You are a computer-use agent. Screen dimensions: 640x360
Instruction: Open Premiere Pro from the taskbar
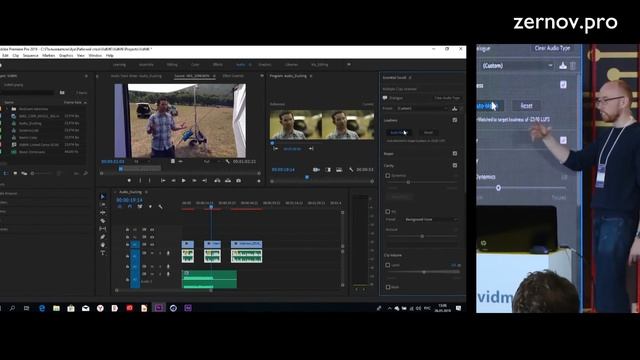tap(158, 308)
